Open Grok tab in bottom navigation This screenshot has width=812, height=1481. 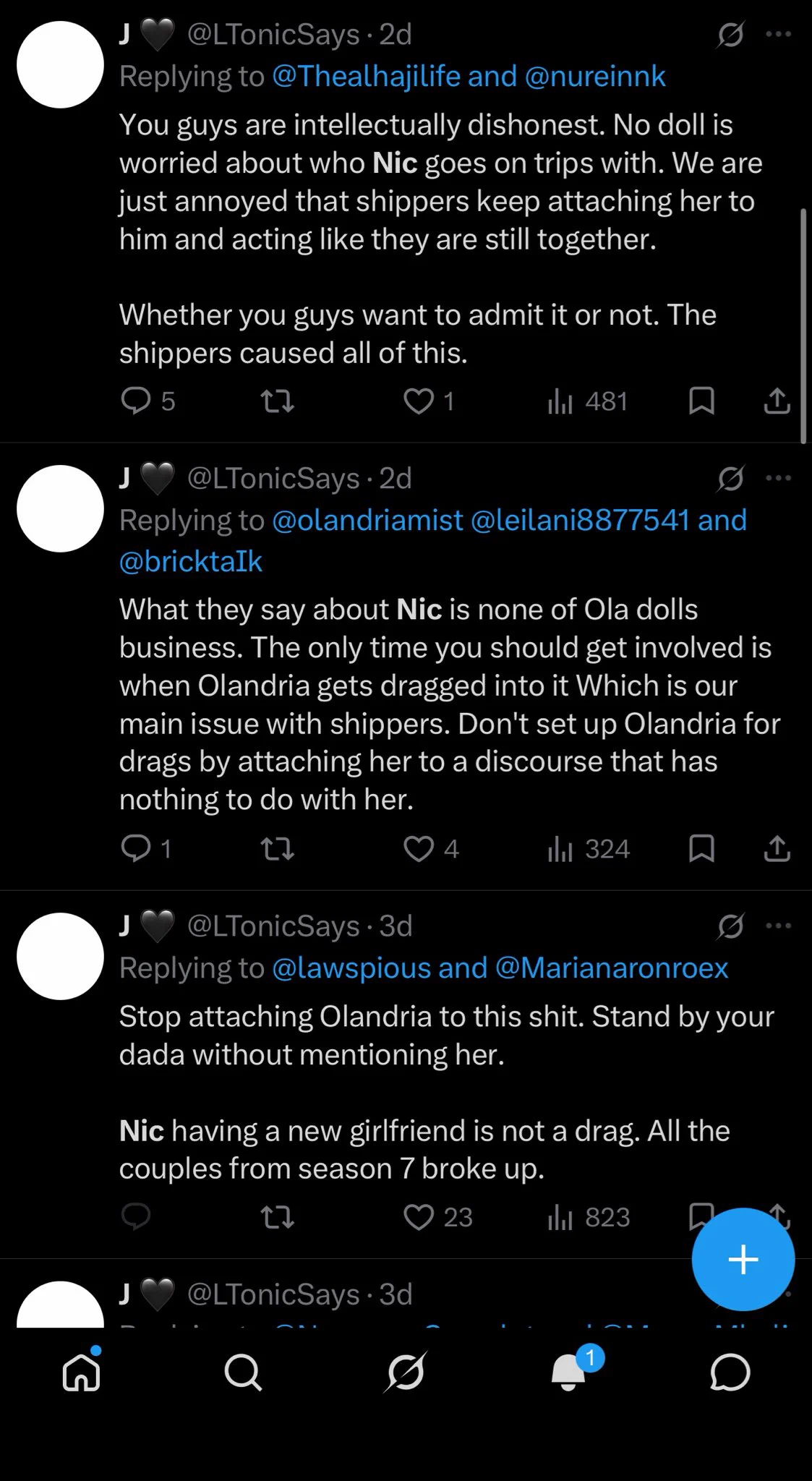coord(406,1372)
